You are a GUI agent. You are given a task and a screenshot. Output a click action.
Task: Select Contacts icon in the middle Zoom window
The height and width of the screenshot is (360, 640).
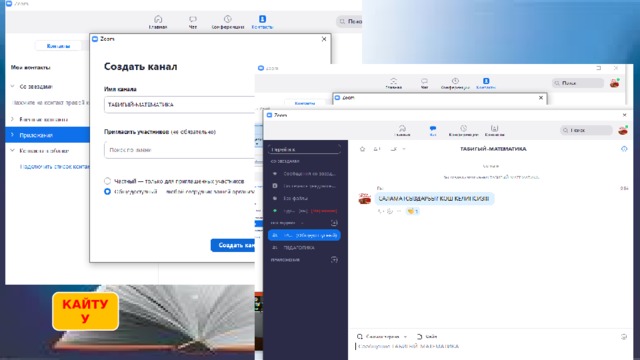[x=486, y=83]
